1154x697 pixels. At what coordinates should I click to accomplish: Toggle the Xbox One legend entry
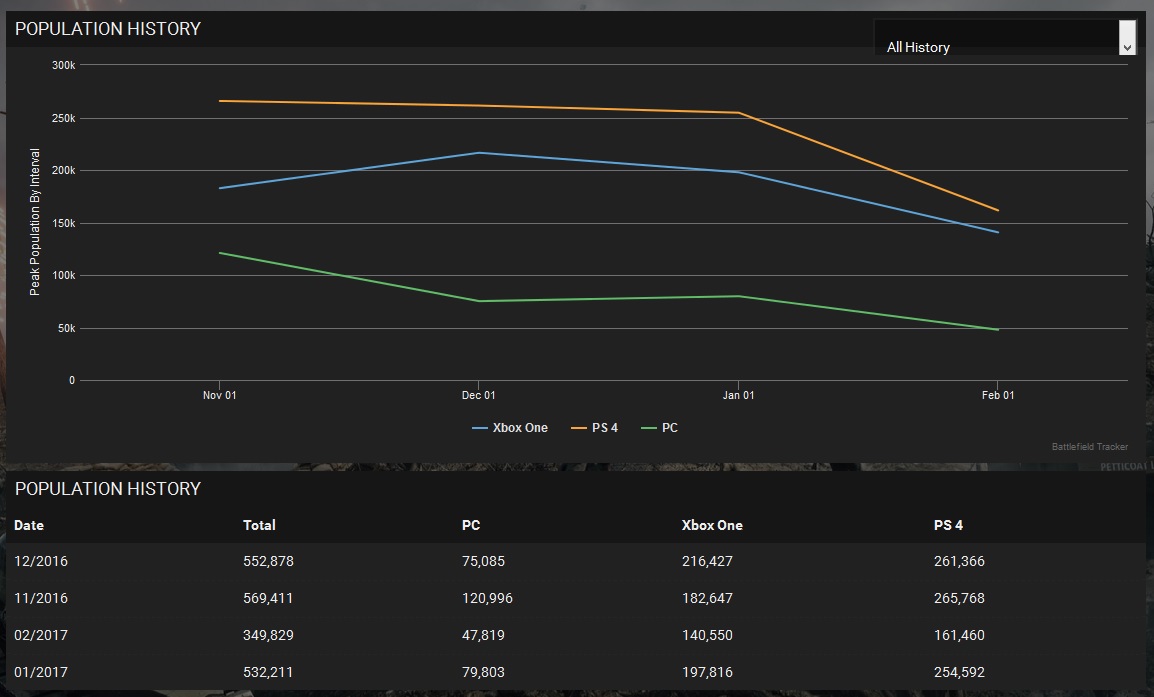tap(510, 428)
